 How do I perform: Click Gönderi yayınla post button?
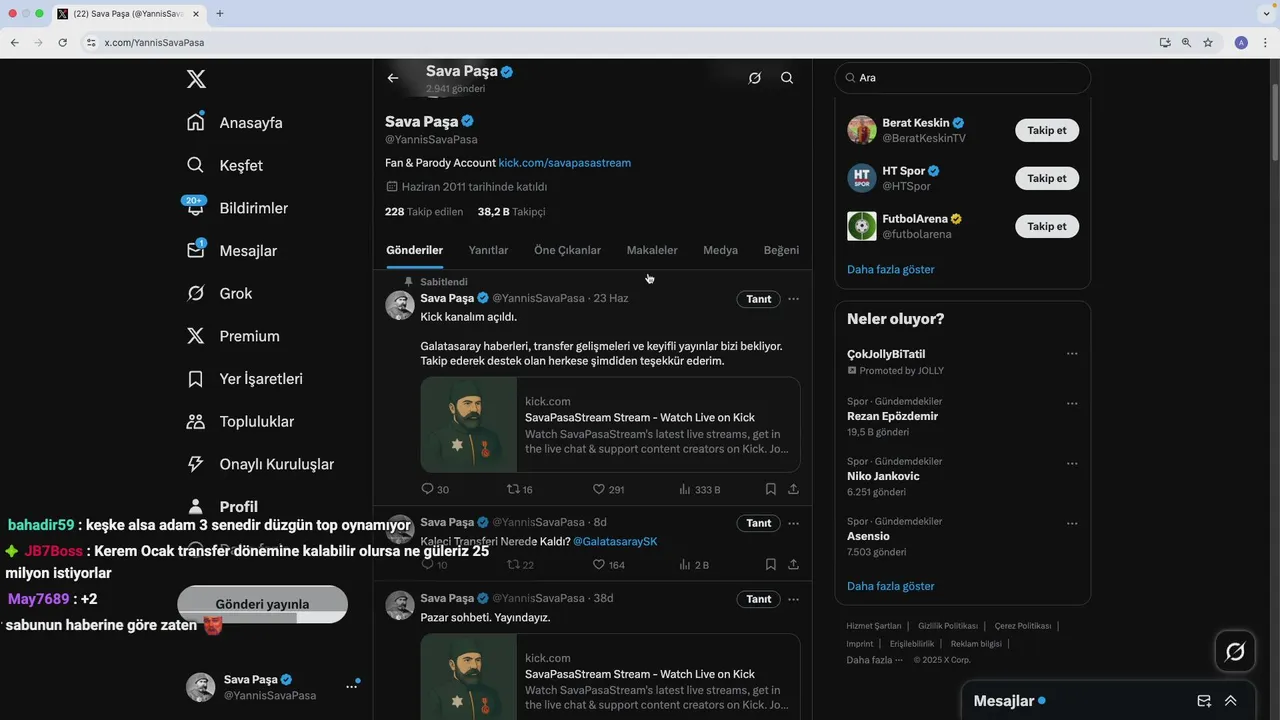(x=262, y=604)
